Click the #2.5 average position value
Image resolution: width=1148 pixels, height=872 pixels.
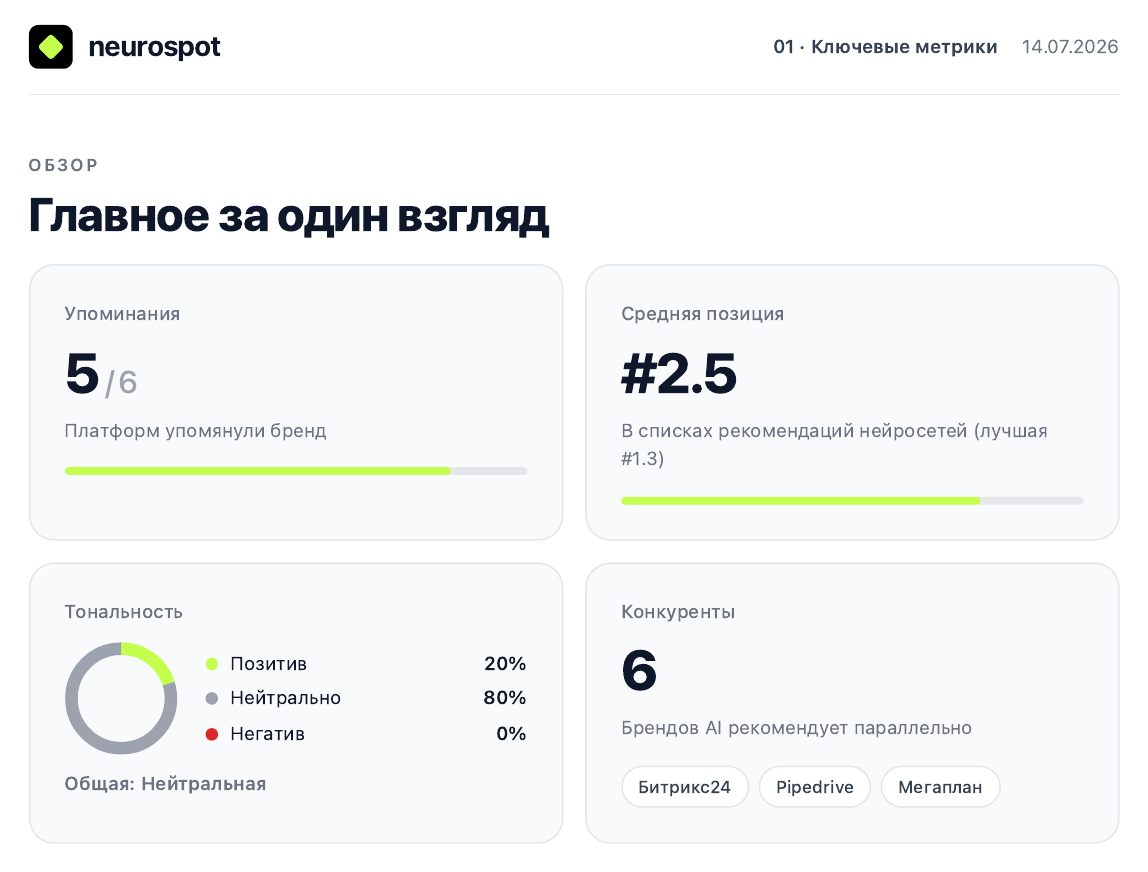pyautogui.click(x=679, y=374)
